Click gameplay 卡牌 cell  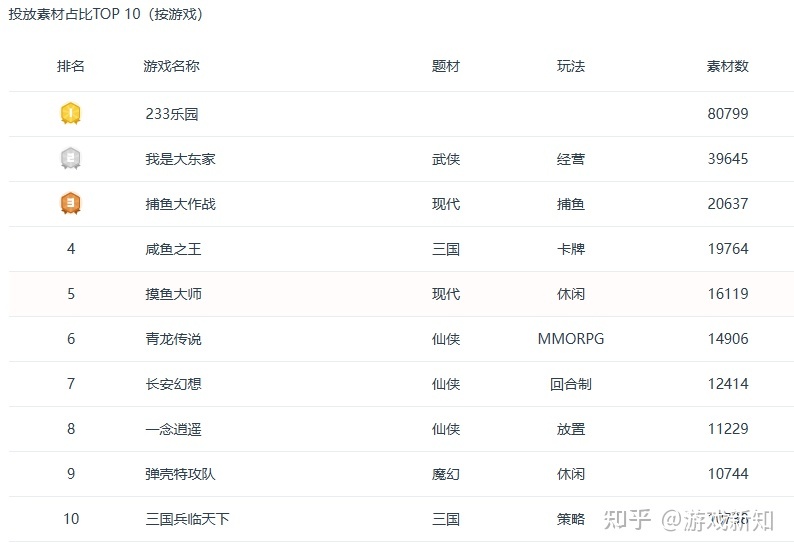click(x=571, y=249)
